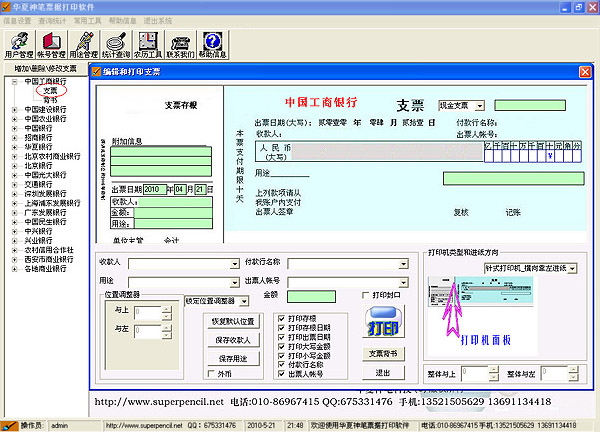600x432 pixels.
Task: Select 背书 under 中国工商银行
Action: pyautogui.click(x=50, y=100)
